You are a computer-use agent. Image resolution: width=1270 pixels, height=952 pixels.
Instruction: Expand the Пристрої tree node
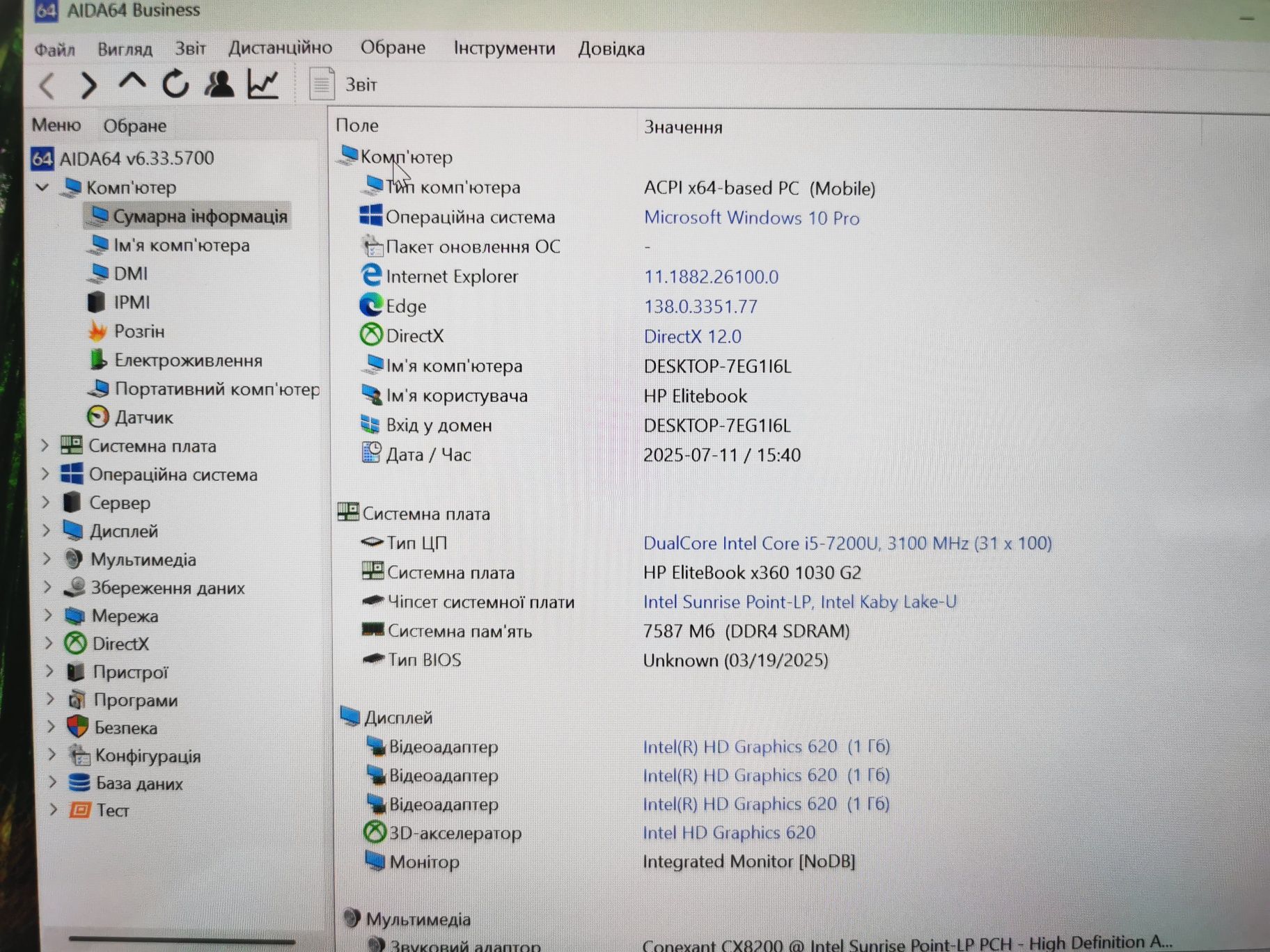[x=50, y=672]
